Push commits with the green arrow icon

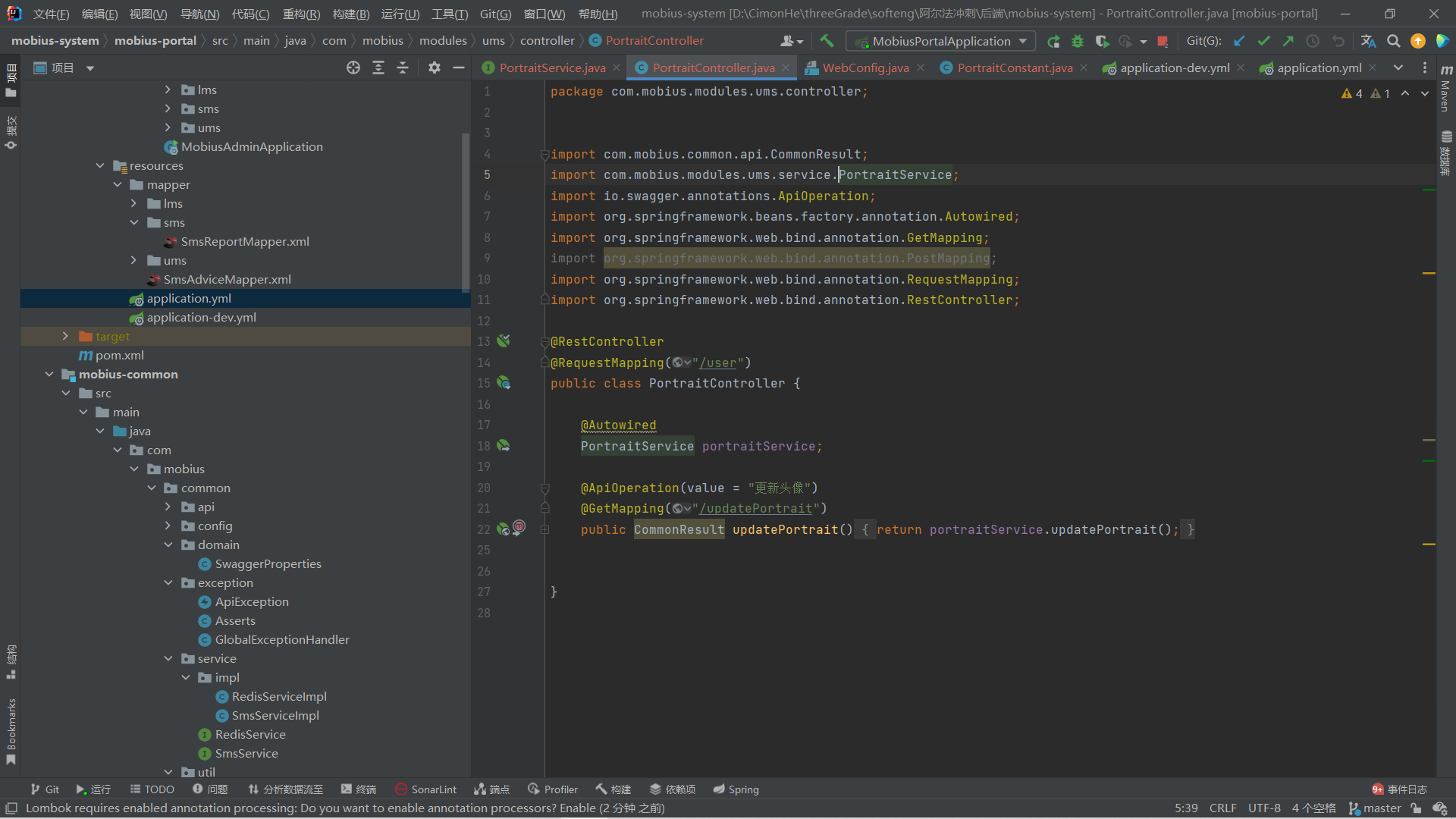[1288, 41]
